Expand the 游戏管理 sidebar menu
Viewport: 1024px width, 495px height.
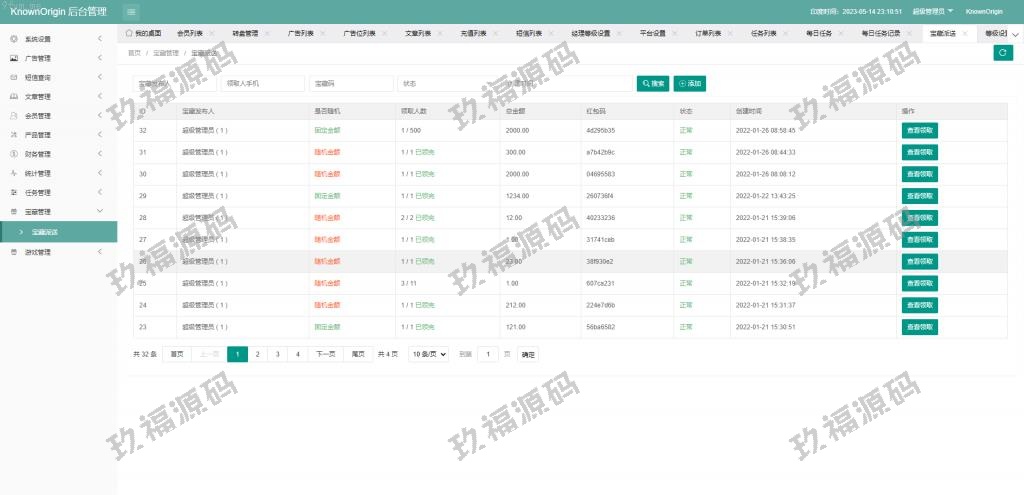(99, 252)
